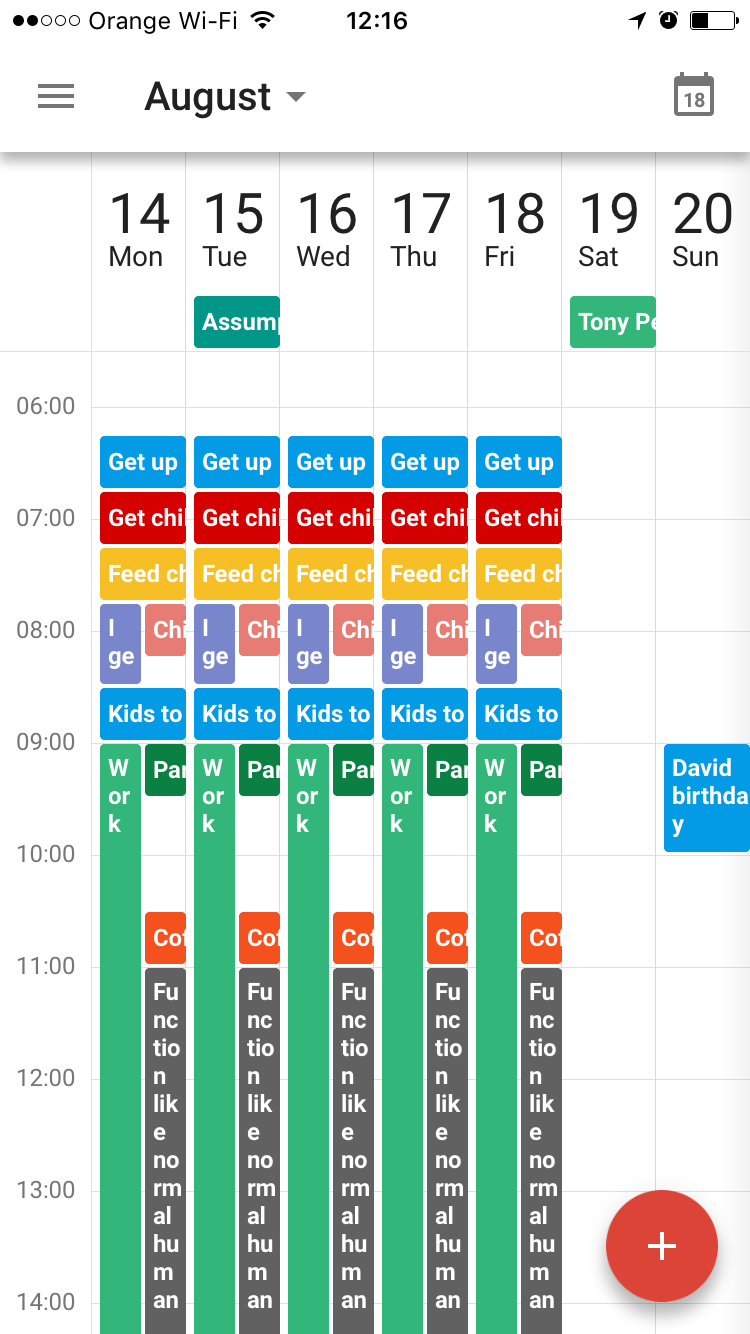This screenshot has height=1334, width=750.
Task: Select the Sunday 20 day header
Action: (702, 230)
